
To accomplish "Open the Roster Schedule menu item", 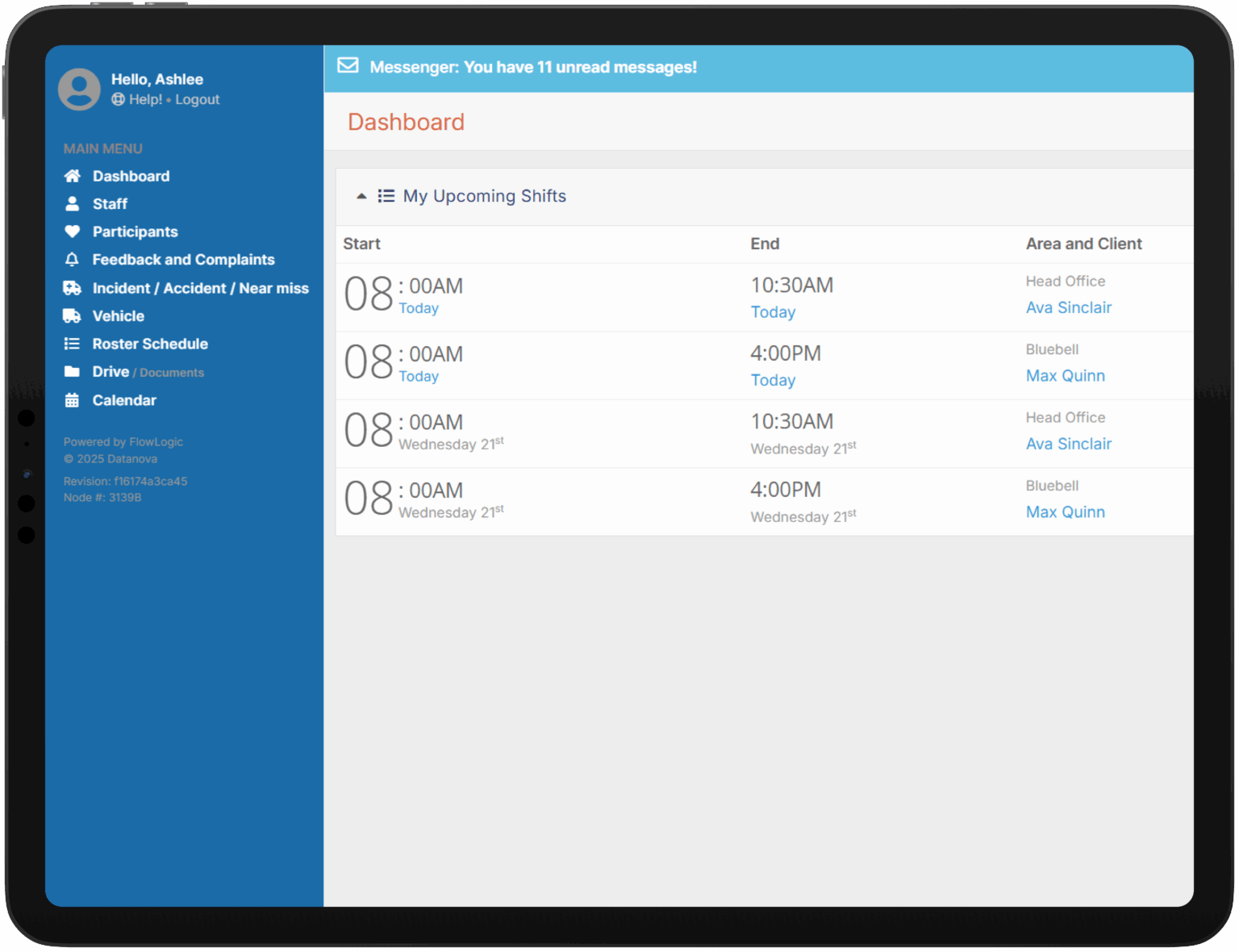I will pos(150,344).
